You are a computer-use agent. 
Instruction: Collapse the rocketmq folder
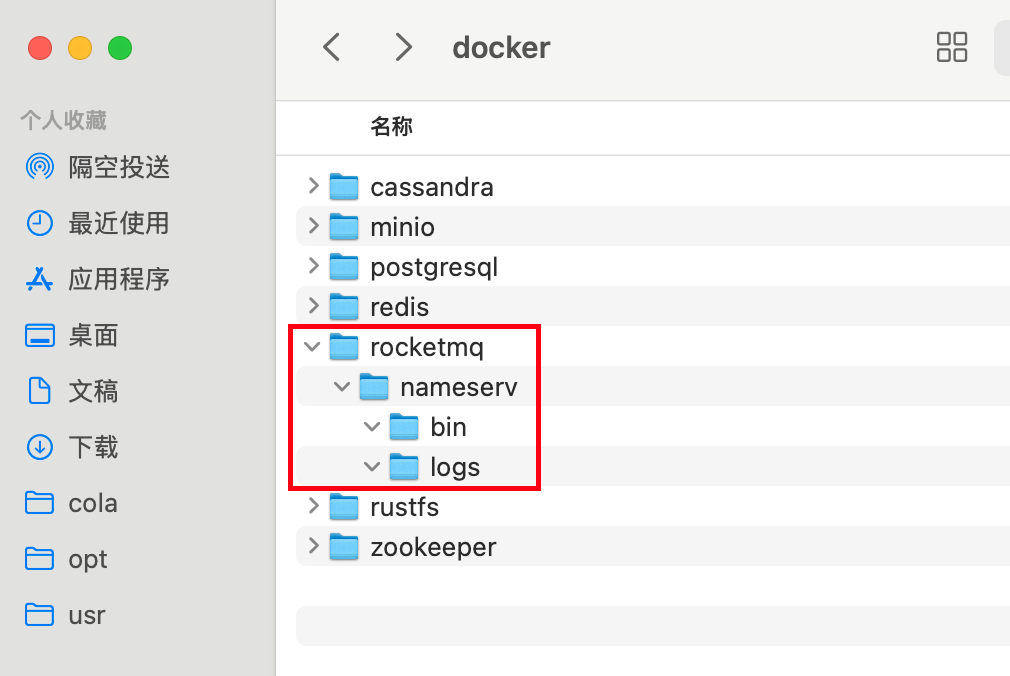(x=312, y=347)
